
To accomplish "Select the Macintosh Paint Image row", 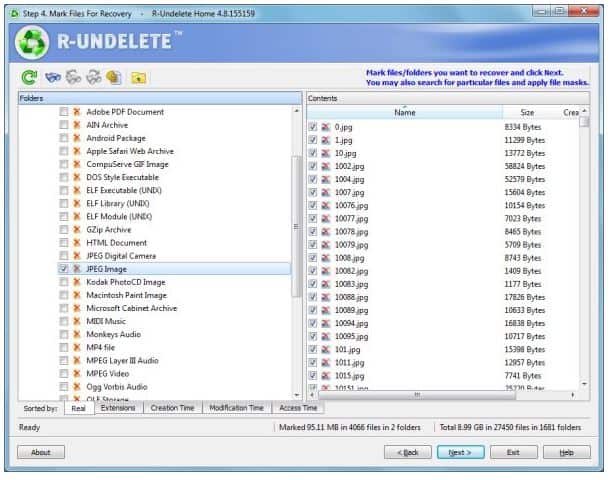I will (x=126, y=295).
